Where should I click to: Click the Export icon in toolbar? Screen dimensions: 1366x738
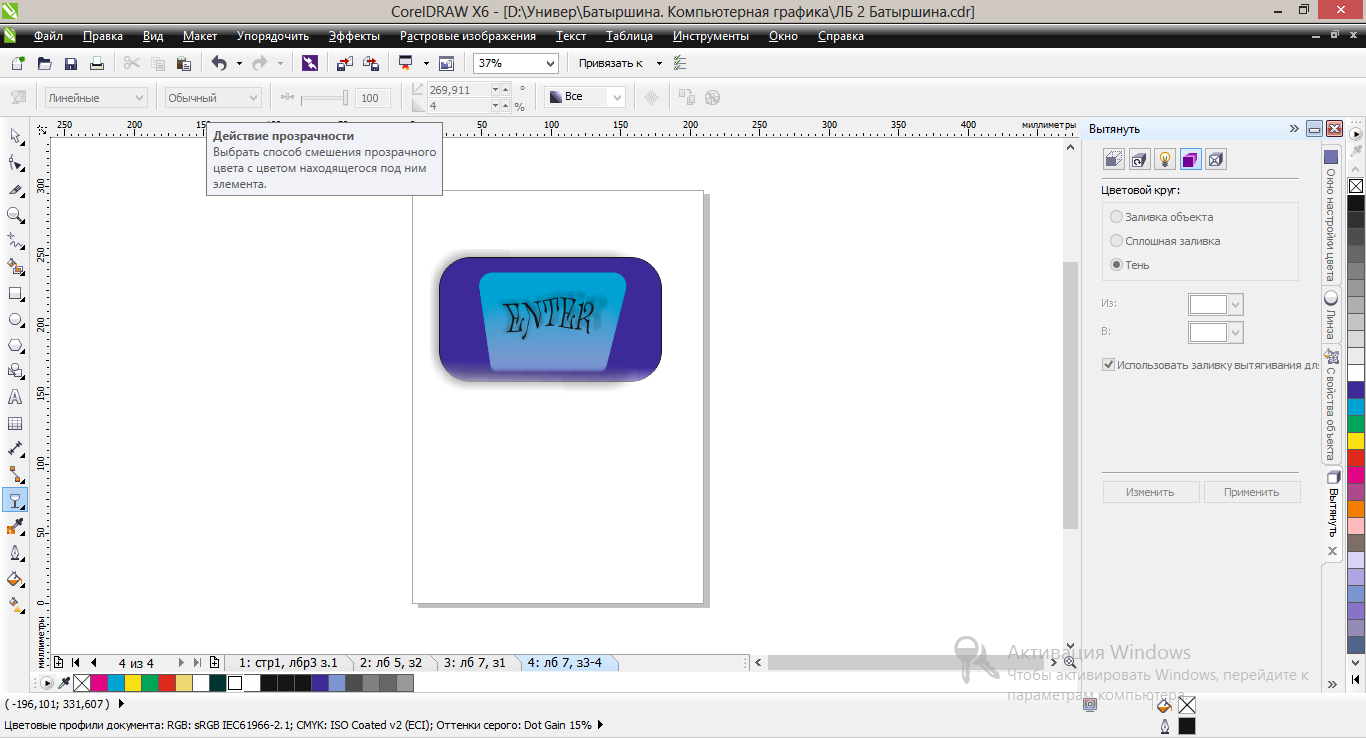click(371, 63)
